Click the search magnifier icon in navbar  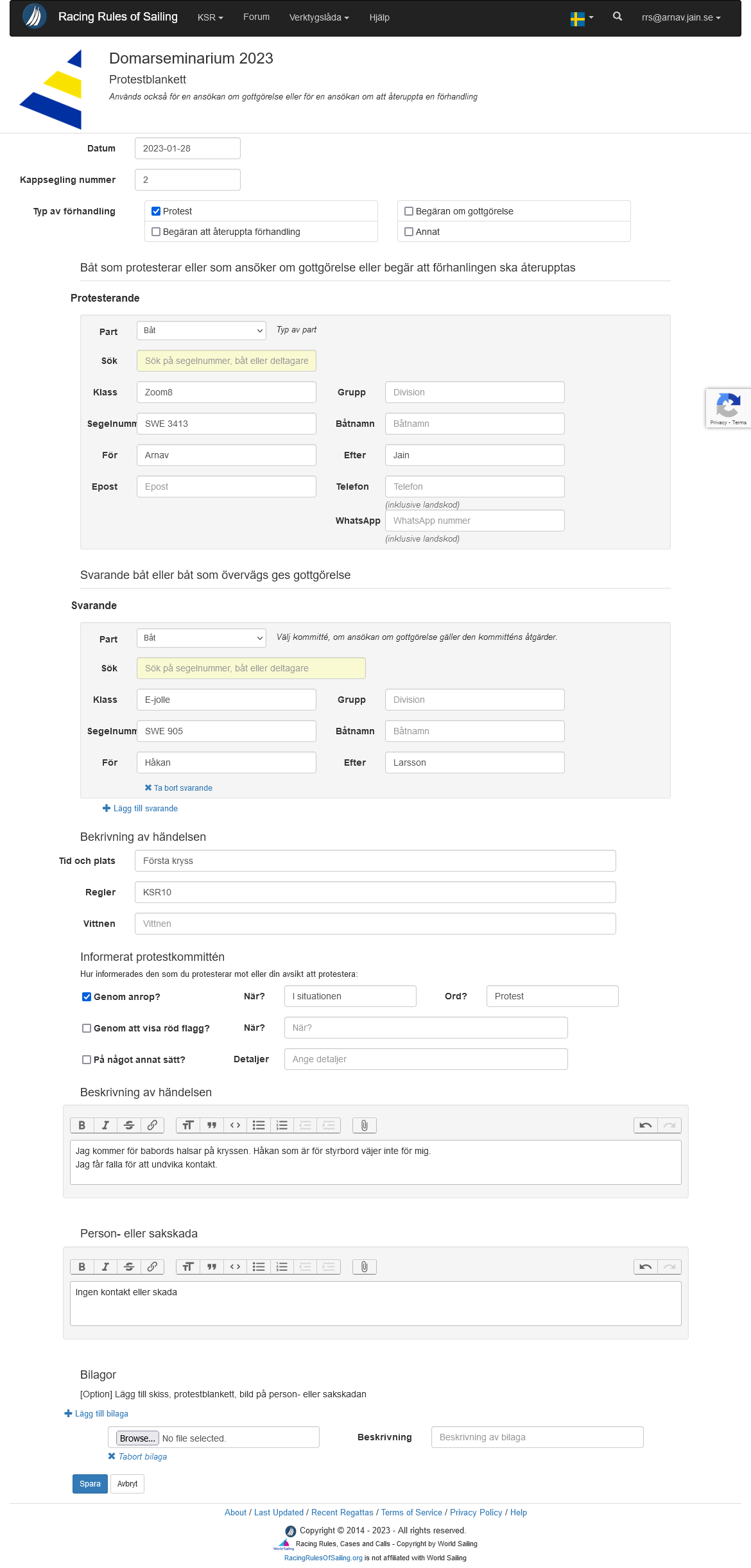617,17
